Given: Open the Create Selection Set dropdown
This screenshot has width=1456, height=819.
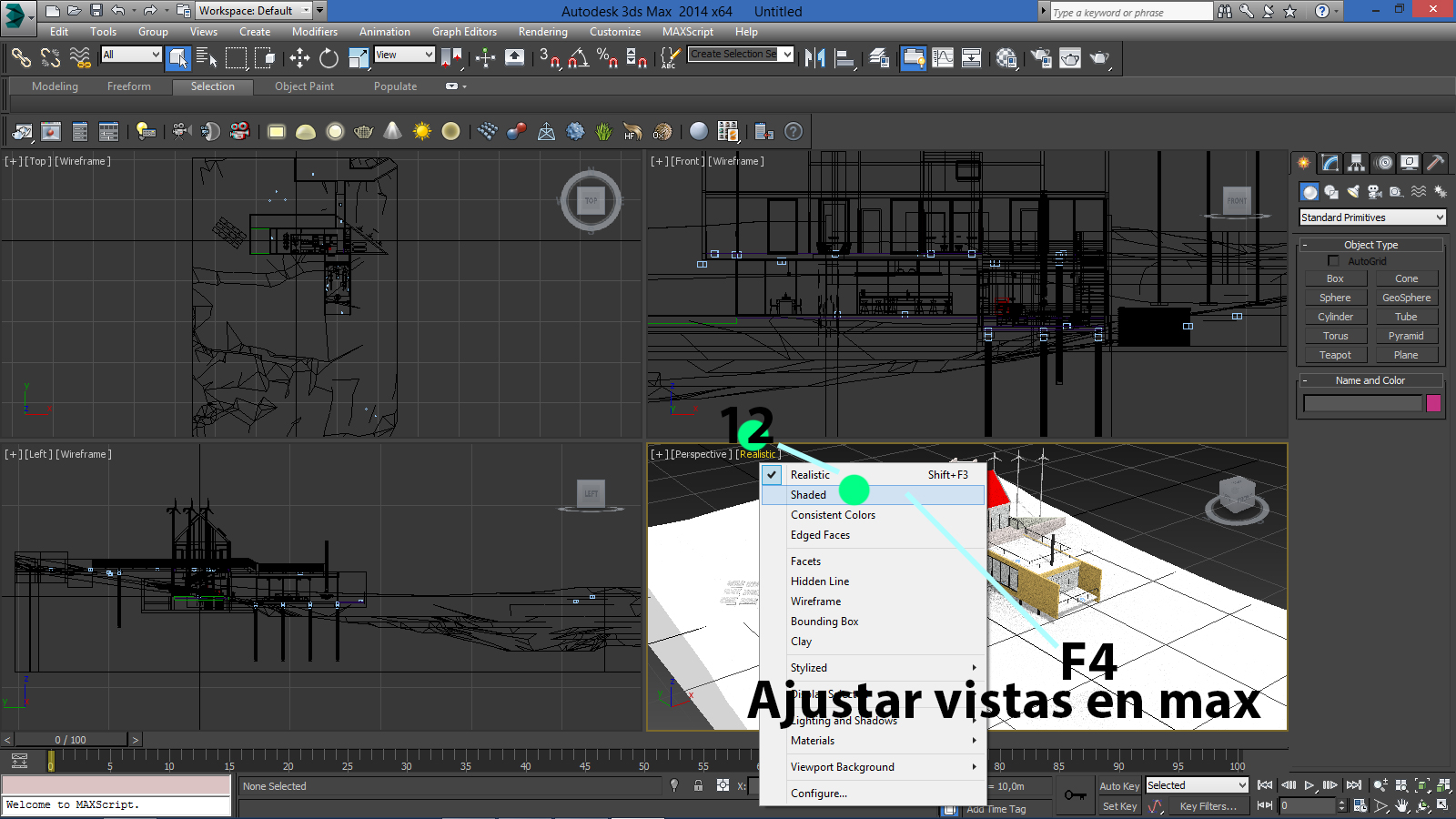Looking at the screenshot, I should pyautogui.click(x=741, y=55).
